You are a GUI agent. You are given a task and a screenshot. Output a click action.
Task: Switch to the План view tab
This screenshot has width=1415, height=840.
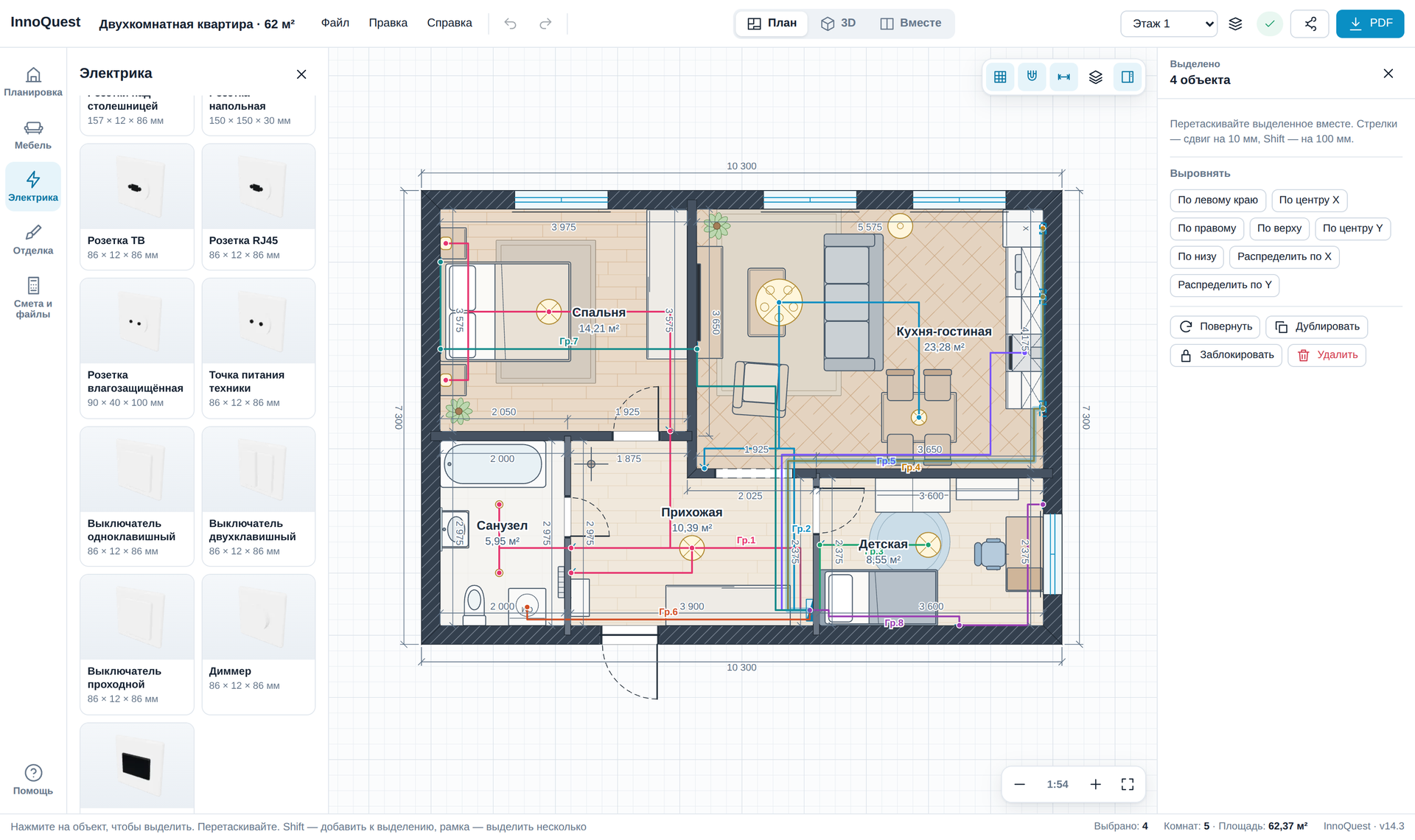pos(772,23)
